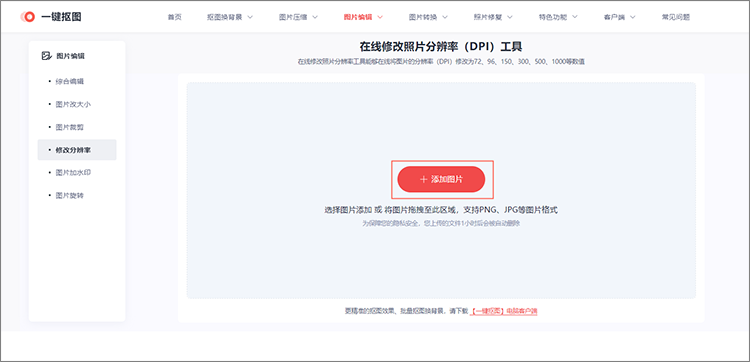This screenshot has width=750, height=362.
Task: Select 修改分辨率 in the sidebar
Action: tap(77, 150)
